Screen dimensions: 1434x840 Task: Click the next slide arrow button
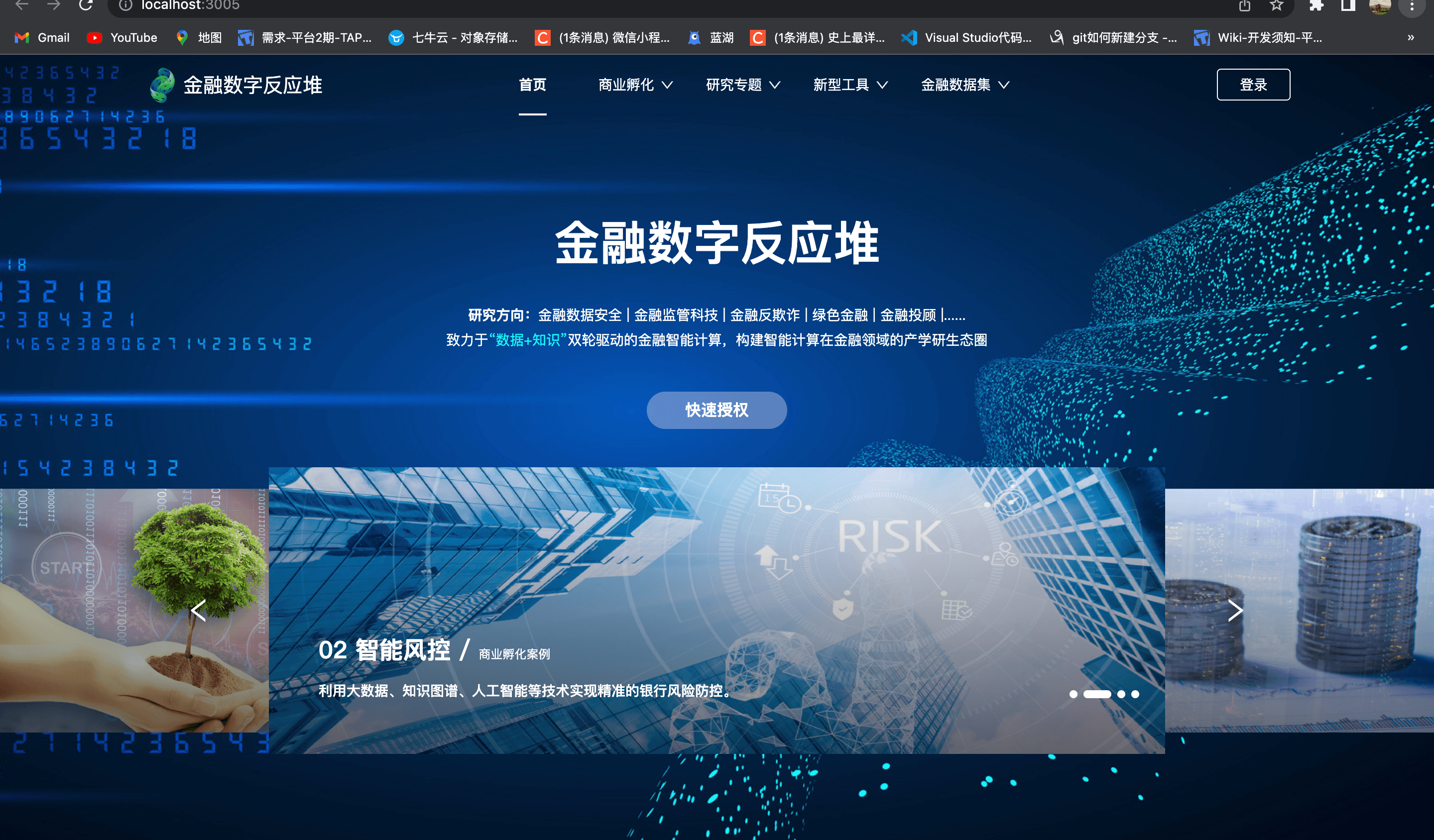1236,609
